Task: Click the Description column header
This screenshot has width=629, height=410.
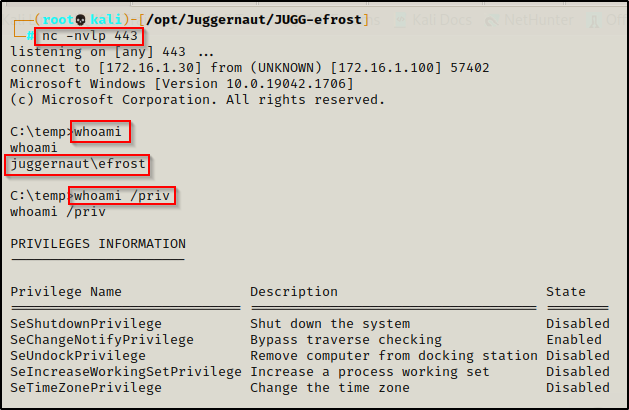Action: pyautogui.click(x=294, y=292)
